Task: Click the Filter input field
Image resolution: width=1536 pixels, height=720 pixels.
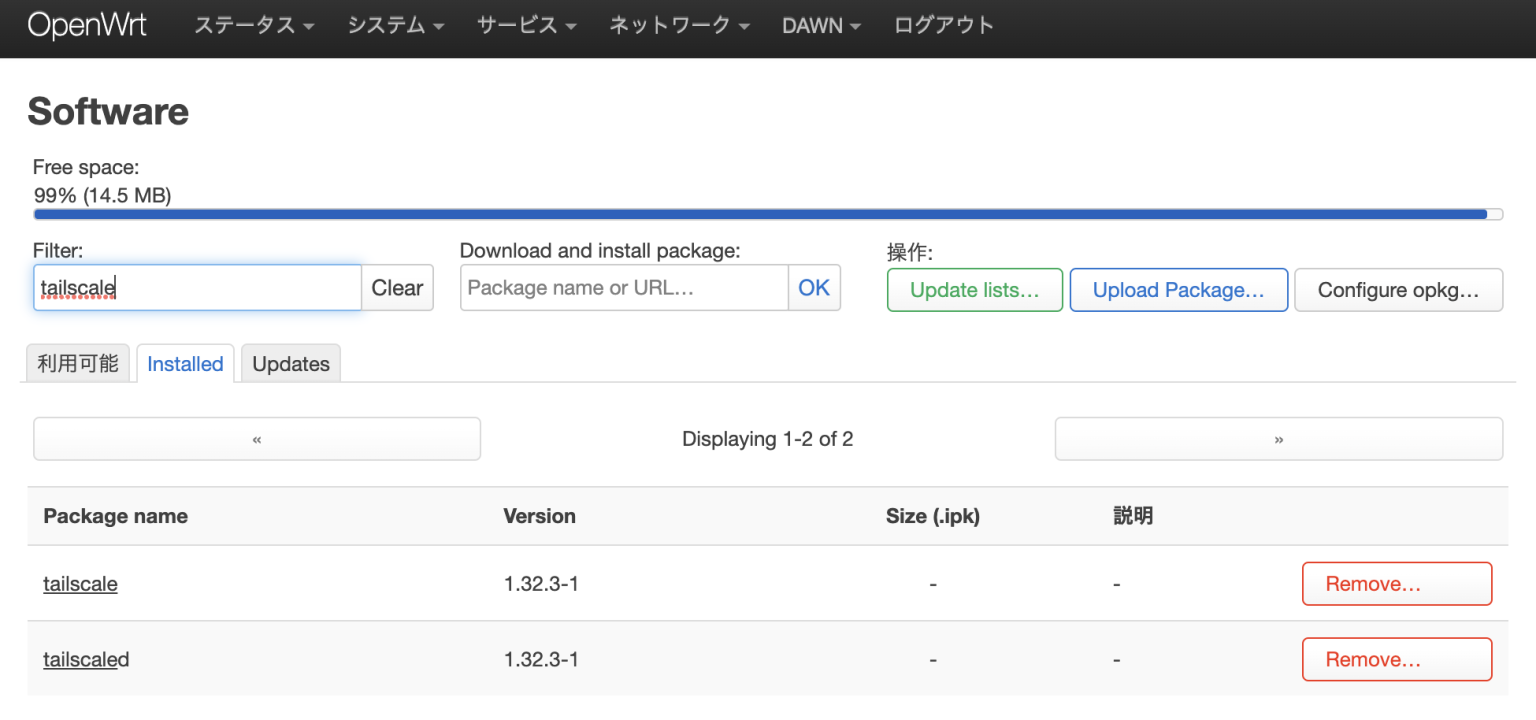Action: pyautogui.click(x=196, y=287)
